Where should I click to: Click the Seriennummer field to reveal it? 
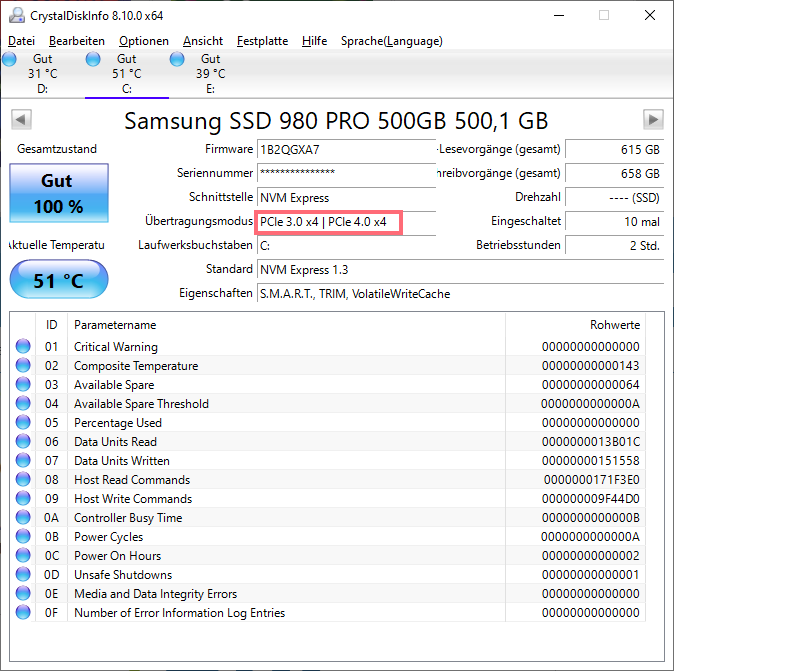pyautogui.click(x=346, y=173)
